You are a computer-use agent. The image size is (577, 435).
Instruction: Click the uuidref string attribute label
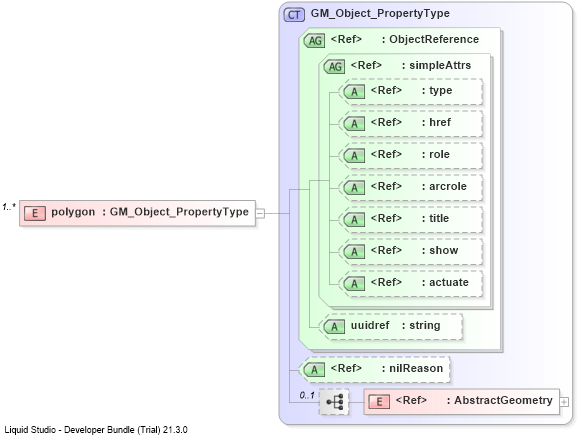click(x=396, y=326)
